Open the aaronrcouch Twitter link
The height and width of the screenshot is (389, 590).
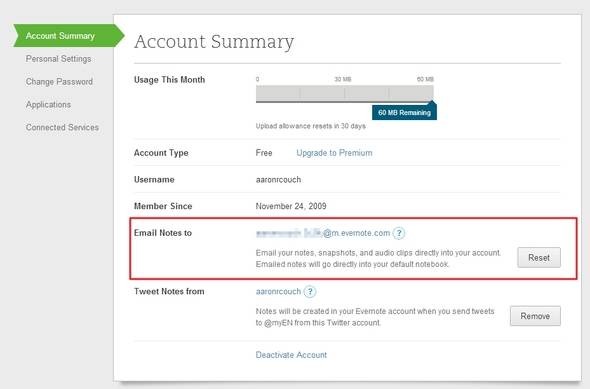tap(278, 292)
